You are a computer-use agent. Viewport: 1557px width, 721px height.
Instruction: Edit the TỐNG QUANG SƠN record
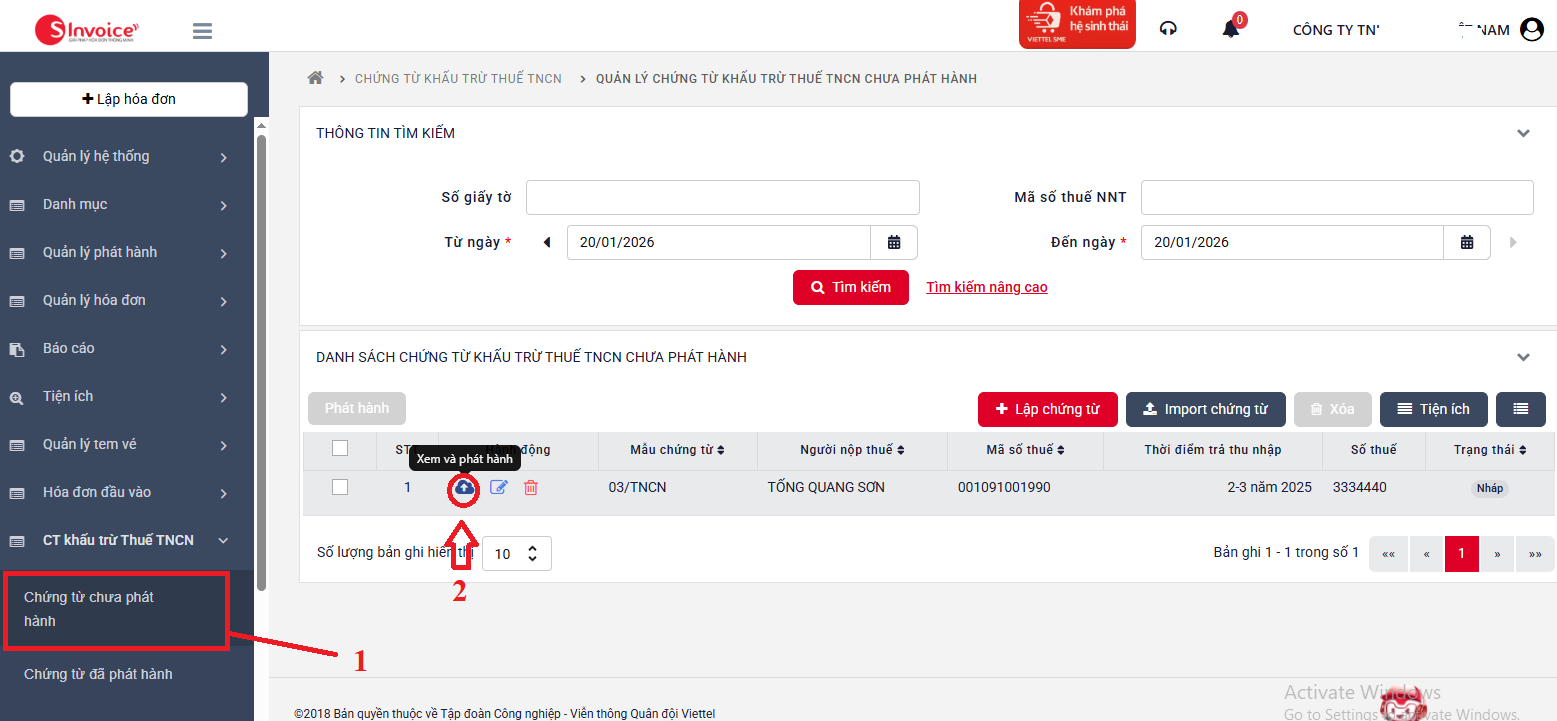pos(498,488)
